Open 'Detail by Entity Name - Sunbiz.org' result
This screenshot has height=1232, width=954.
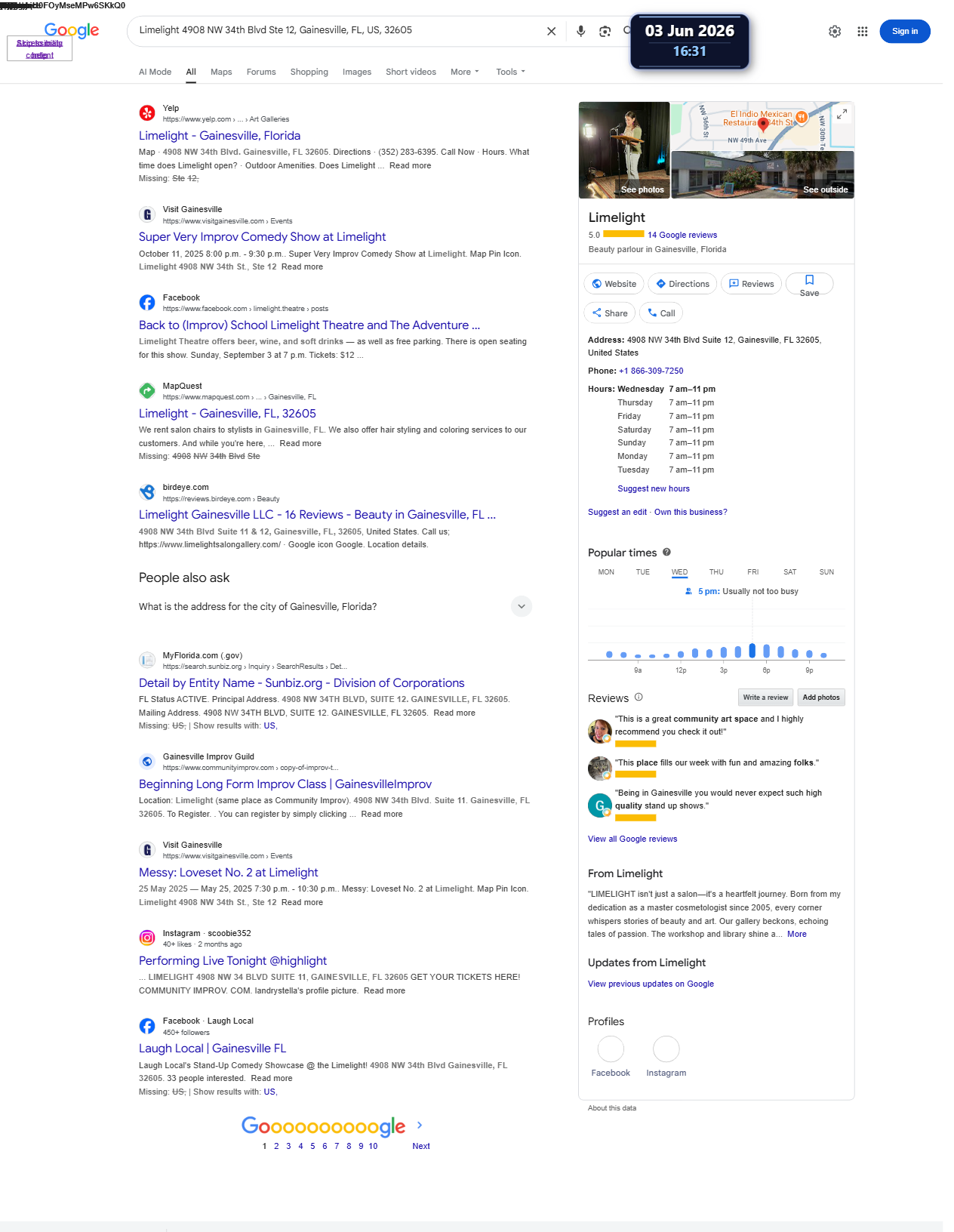coord(302,683)
